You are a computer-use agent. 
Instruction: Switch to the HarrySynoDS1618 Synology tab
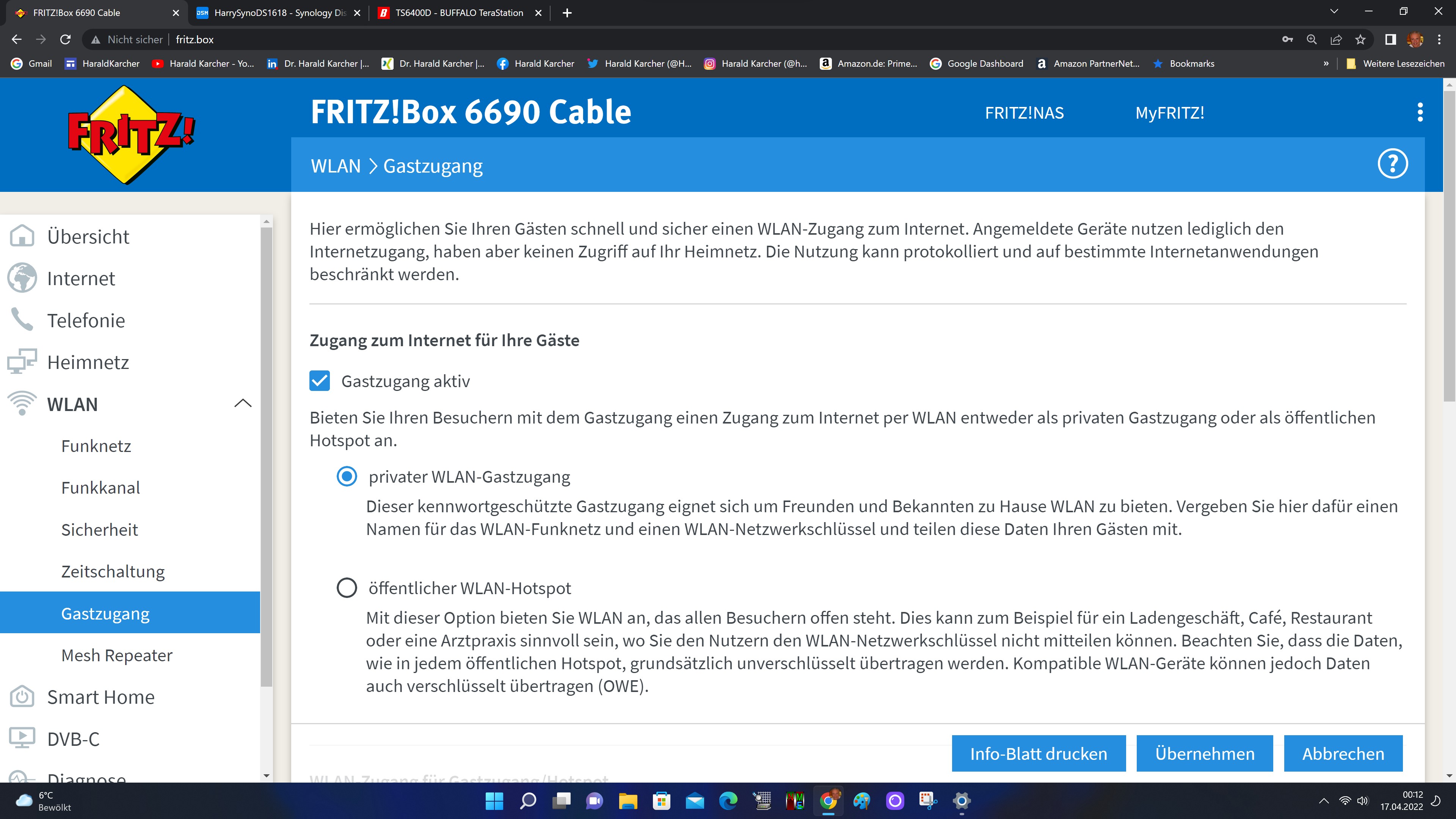pyautogui.click(x=279, y=13)
